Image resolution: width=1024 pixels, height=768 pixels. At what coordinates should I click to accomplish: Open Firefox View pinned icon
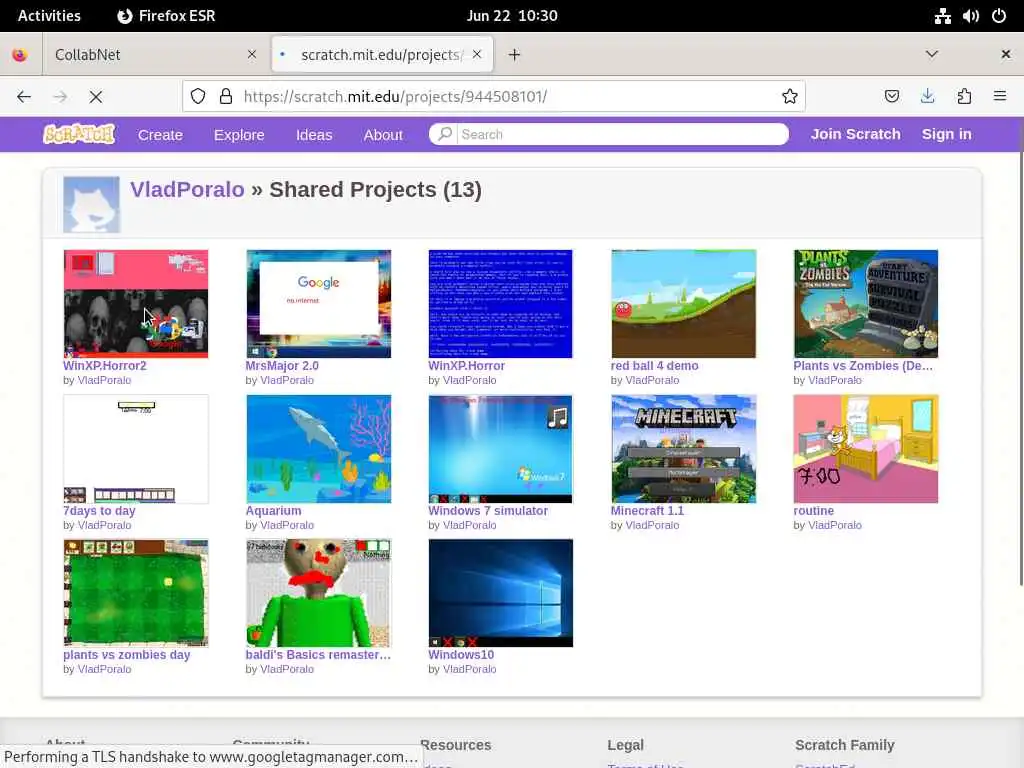20,54
